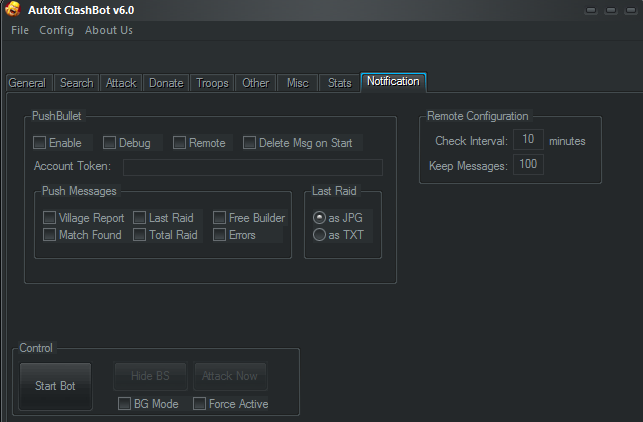Click the Attack Now button
This screenshot has width=643, height=422.
230,376
